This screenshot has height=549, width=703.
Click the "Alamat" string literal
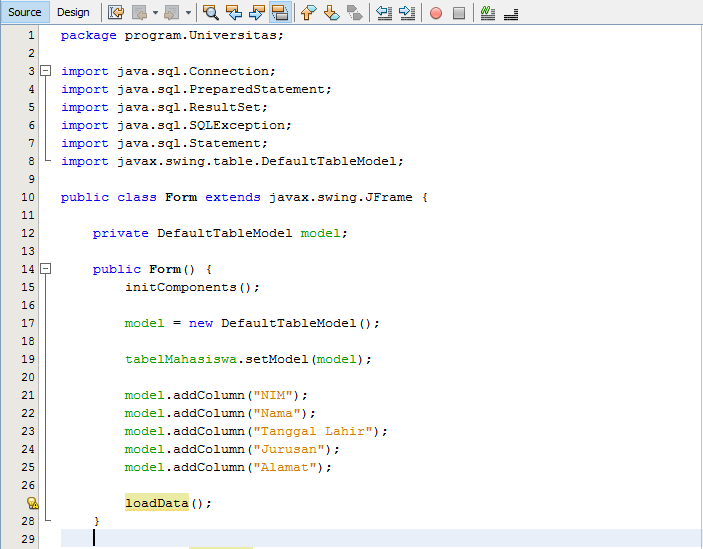point(285,467)
